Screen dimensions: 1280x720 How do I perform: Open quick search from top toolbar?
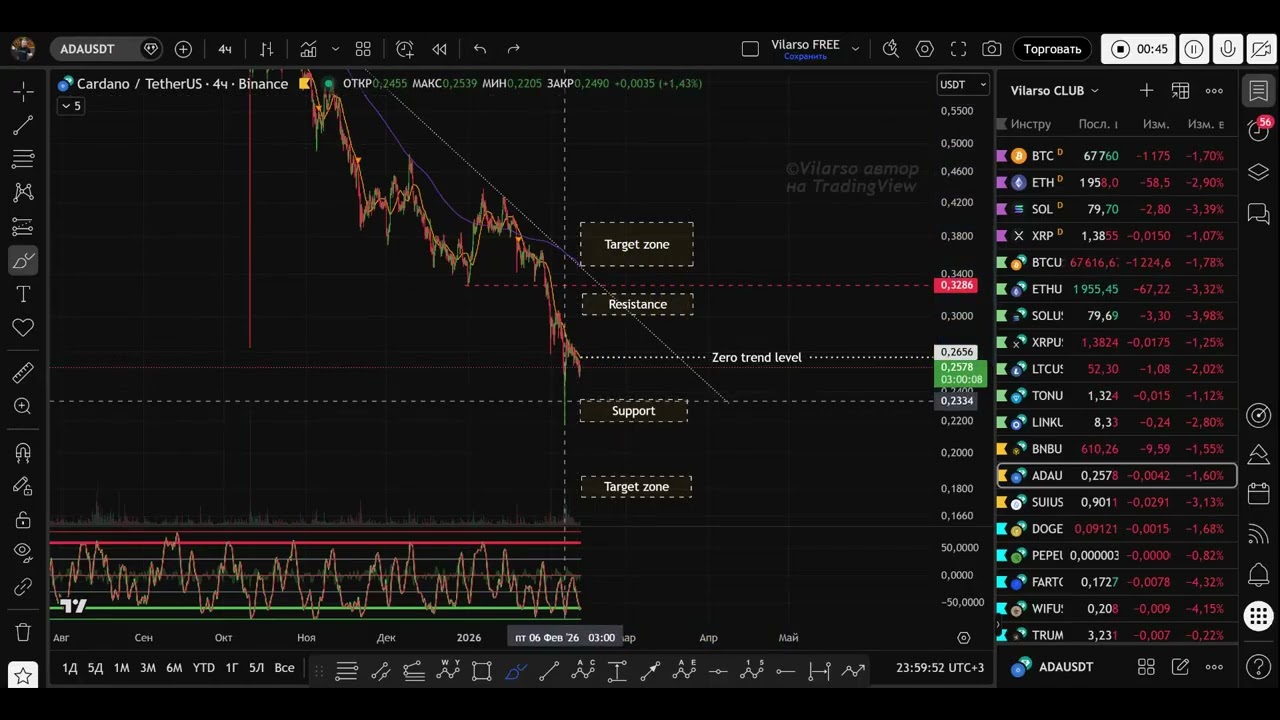click(x=891, y=49)
